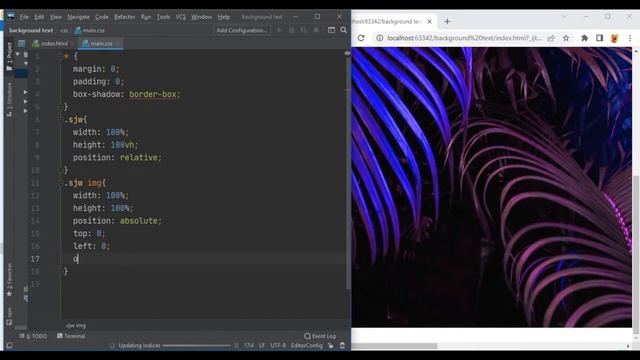Open the Tools menu
Viewport: 640px width, 360px height.
pyautogui.click(x=163, y=17)
